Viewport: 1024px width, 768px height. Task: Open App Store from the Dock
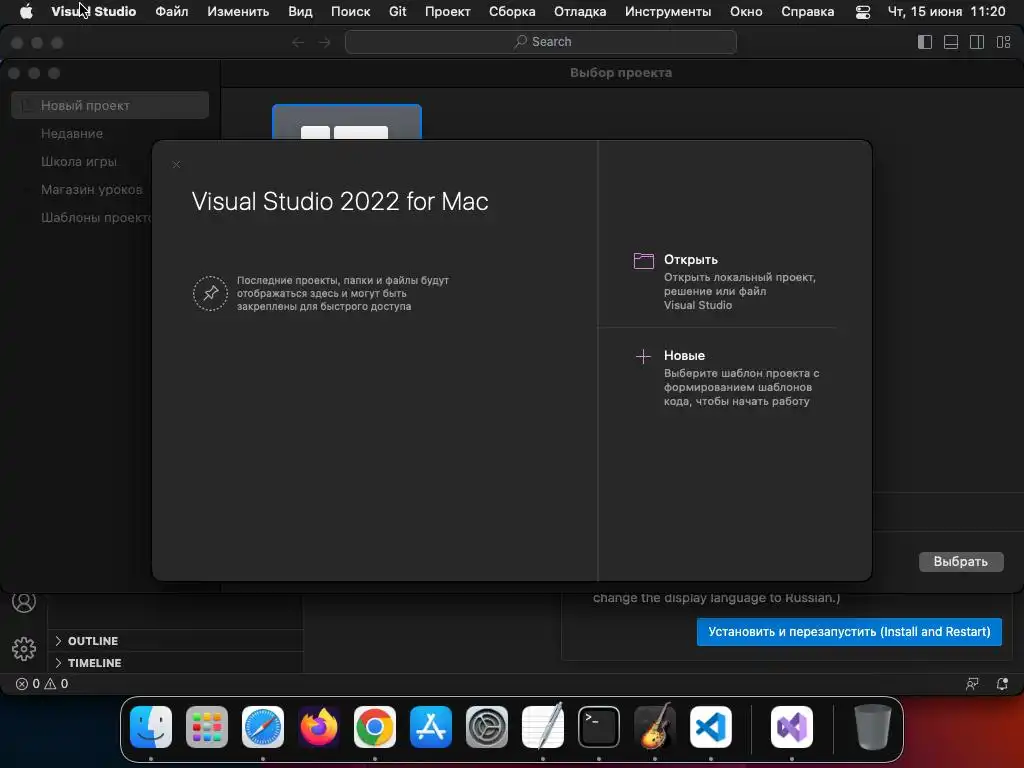[431, 727]
